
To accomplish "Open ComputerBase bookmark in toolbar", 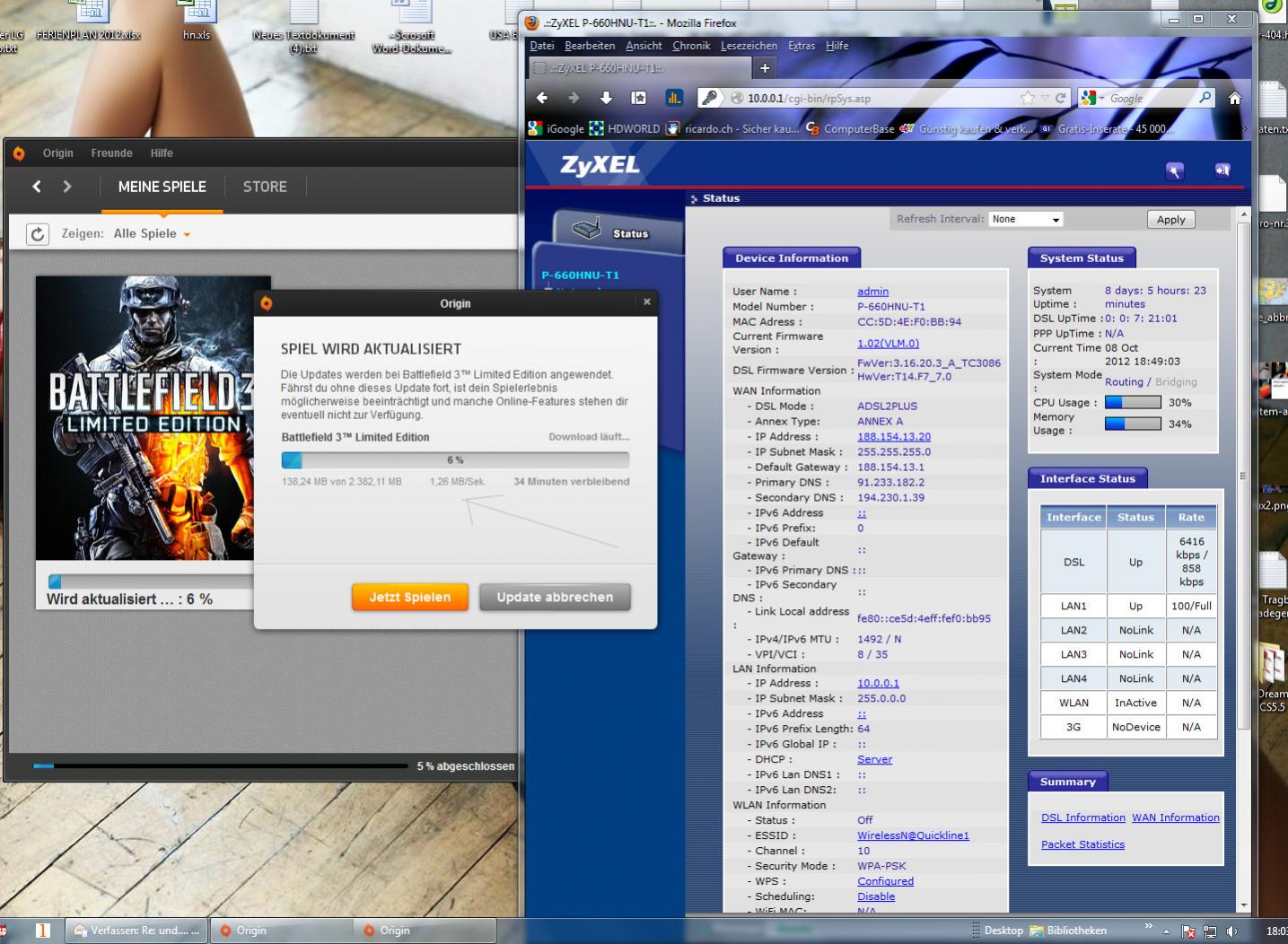I will pos(850,128).
